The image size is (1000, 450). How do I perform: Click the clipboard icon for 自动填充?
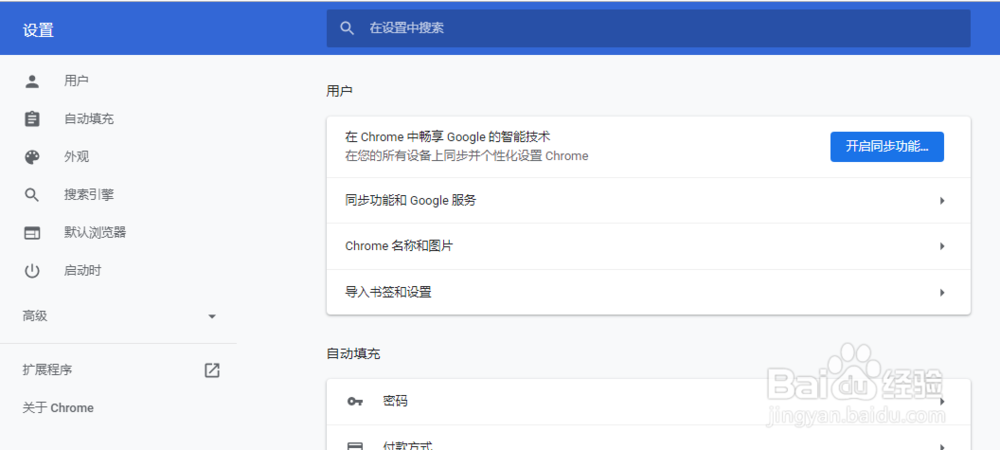click(32, 119)
